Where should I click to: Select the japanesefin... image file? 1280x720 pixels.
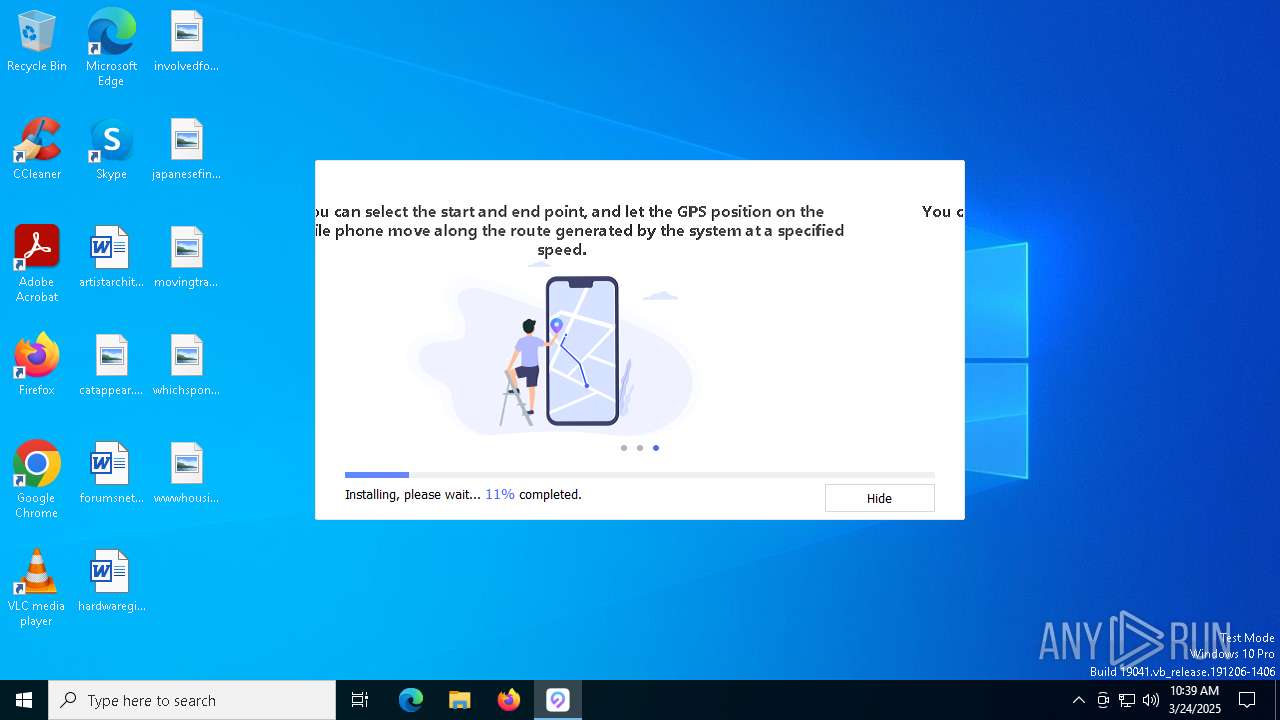point(187,150)
